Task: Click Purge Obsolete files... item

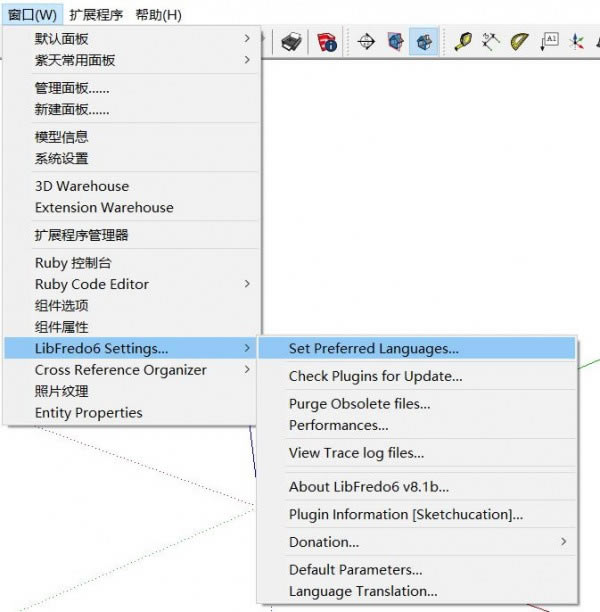Action: coord(417,404)
